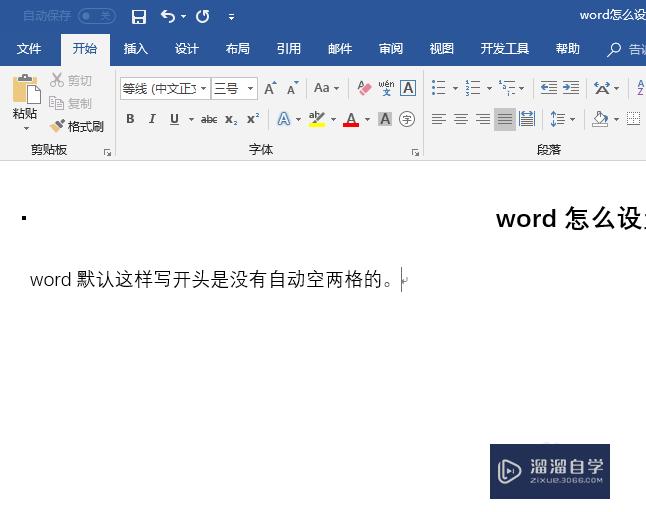Switch to the 布局 tab
The image size is (646, 512).
pyautogui.click(x=238, y=49)
